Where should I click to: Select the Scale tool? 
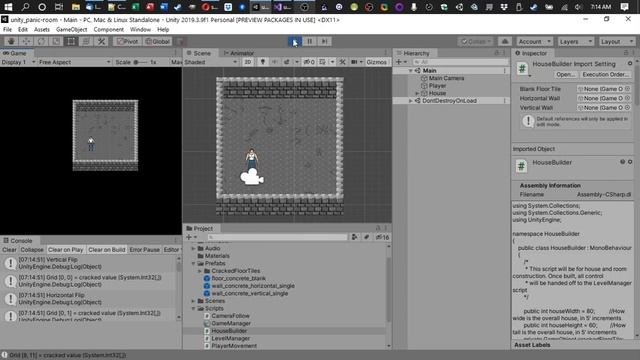pos(56,41)
